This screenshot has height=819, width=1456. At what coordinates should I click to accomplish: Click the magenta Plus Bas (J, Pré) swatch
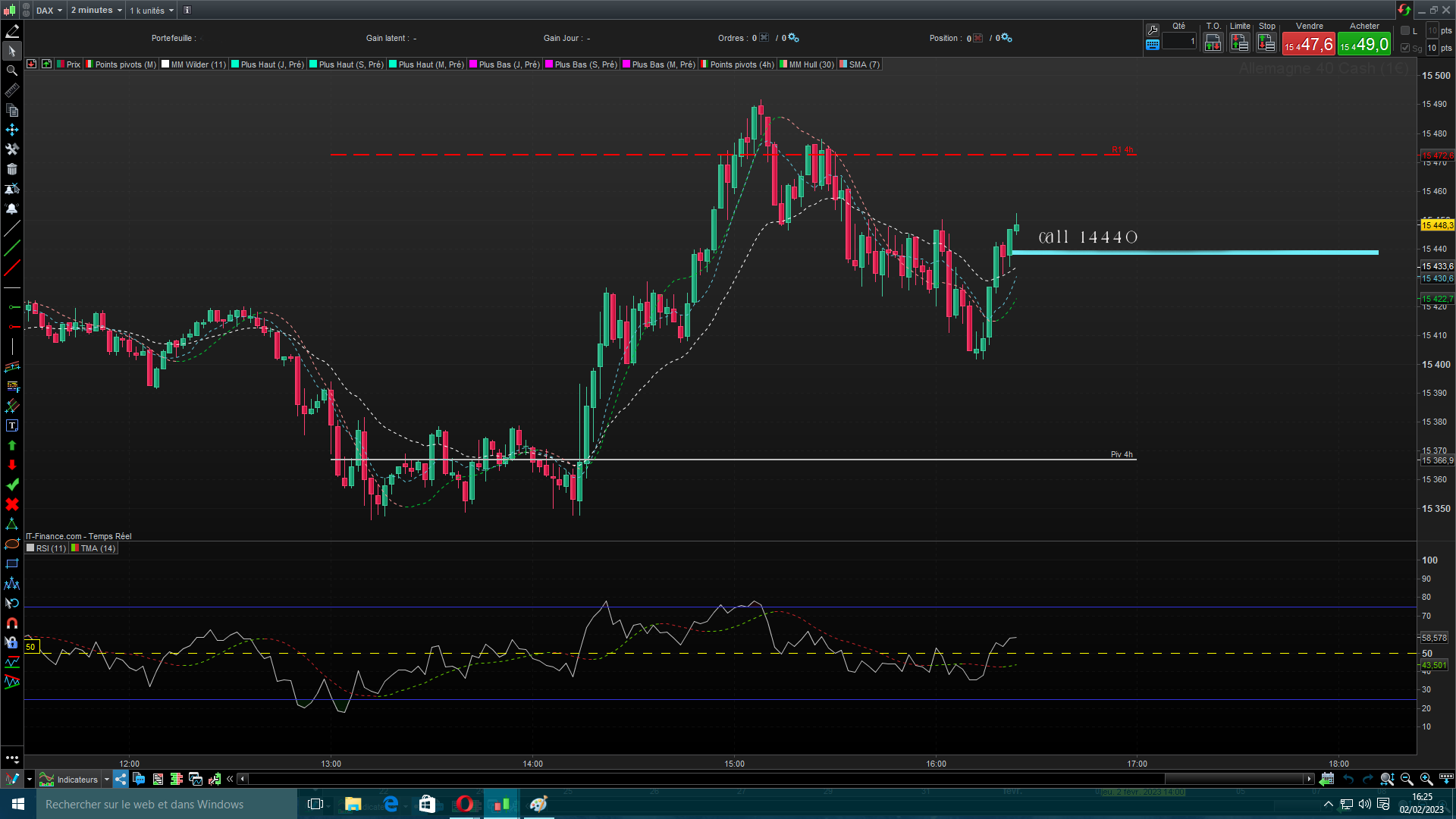[x=473, y=64]
